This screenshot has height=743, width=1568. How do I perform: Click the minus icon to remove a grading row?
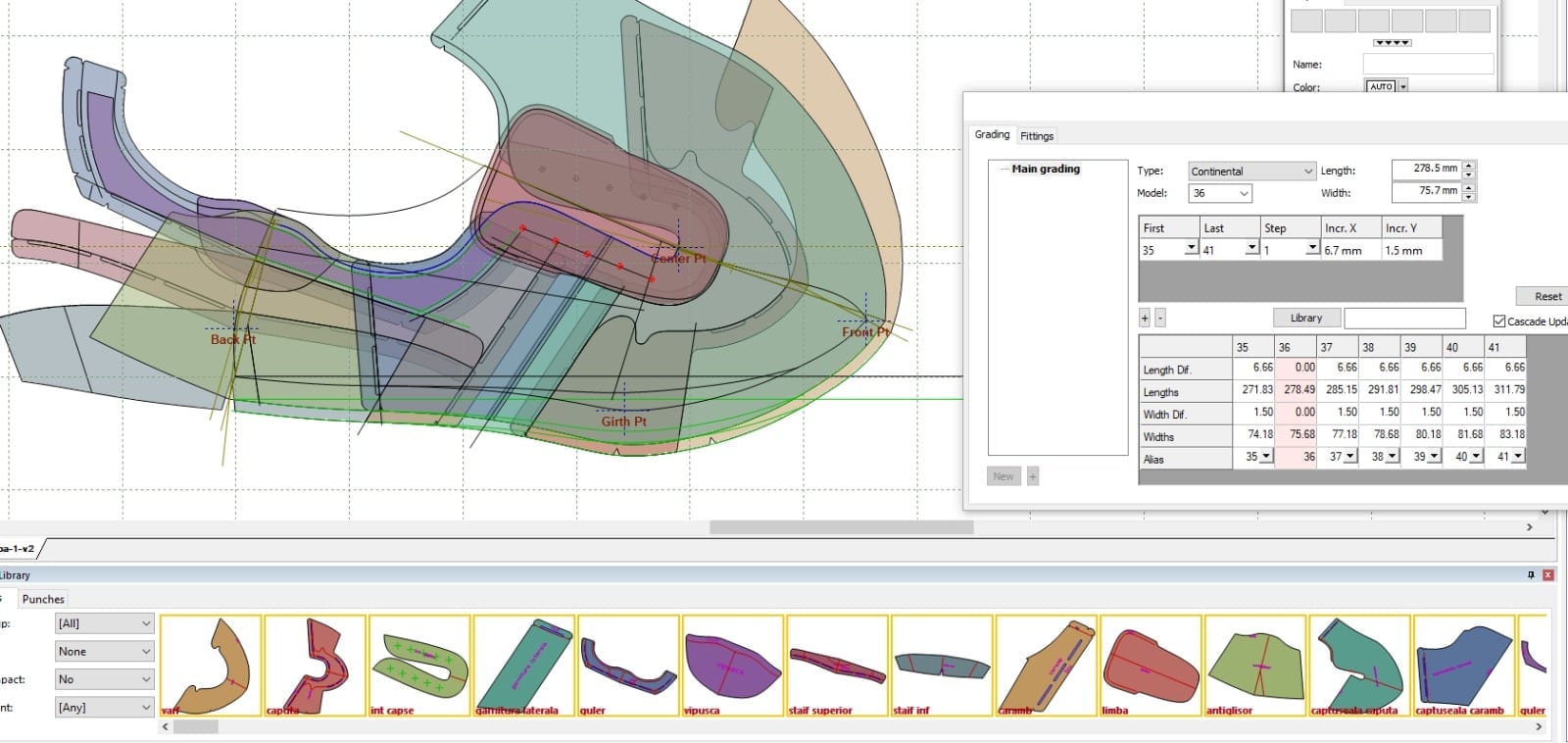click(1160, 319)
